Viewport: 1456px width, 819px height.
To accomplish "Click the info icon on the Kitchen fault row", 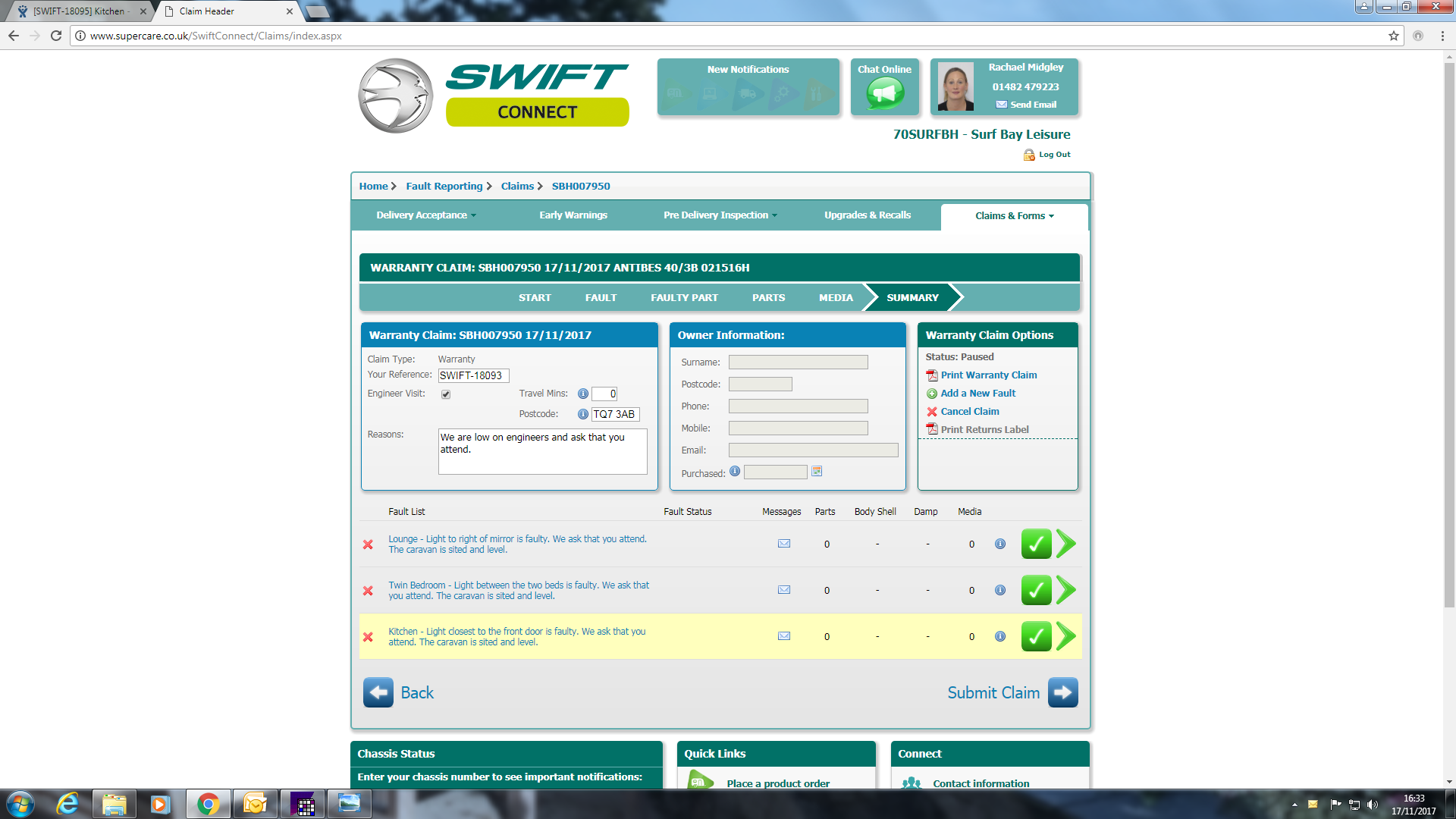I will [1000, 636].
